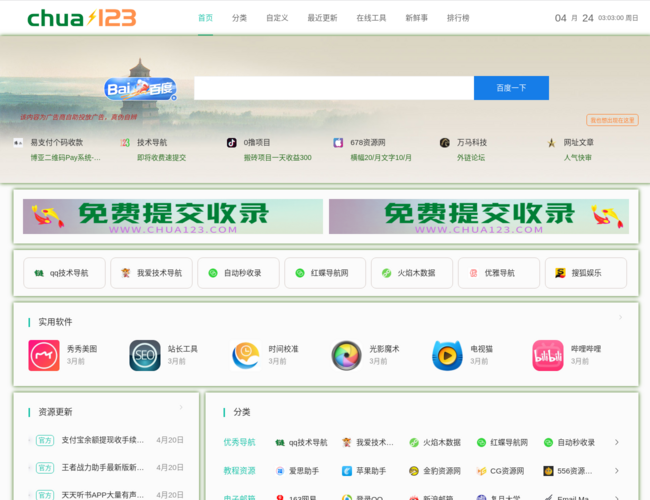
Task: Open the 自定义 menu item
Action: [277, 18]
